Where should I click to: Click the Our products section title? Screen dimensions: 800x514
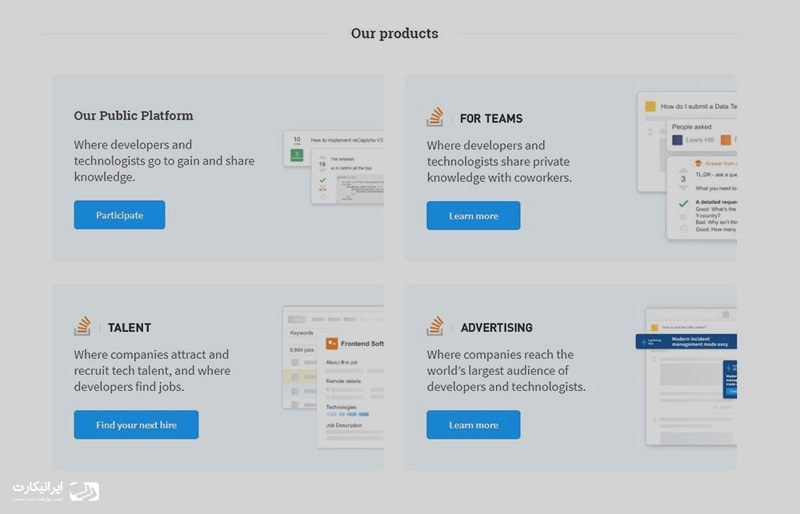point(394,33)
